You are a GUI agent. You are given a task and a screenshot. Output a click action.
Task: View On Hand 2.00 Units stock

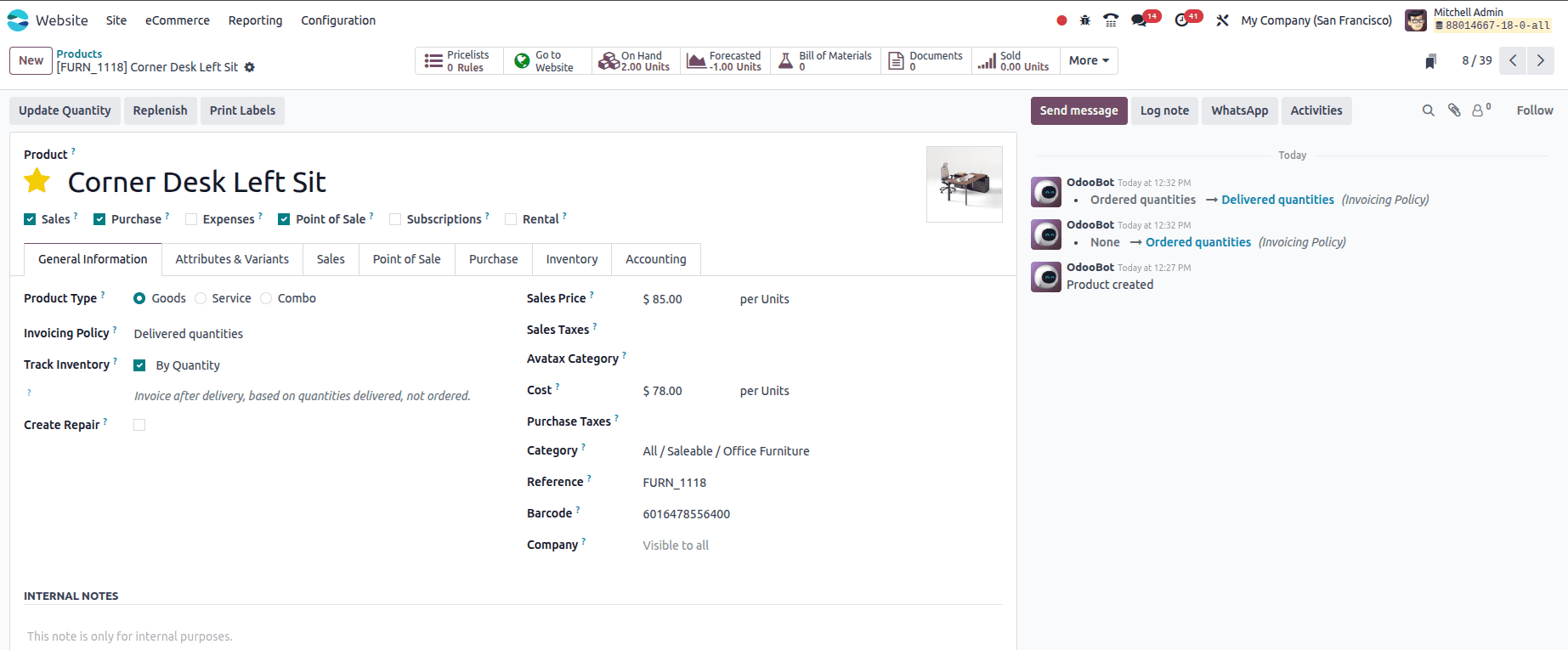636,61
